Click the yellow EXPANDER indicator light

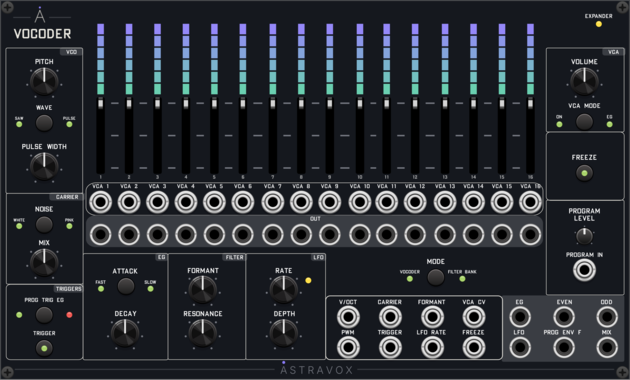599,24
